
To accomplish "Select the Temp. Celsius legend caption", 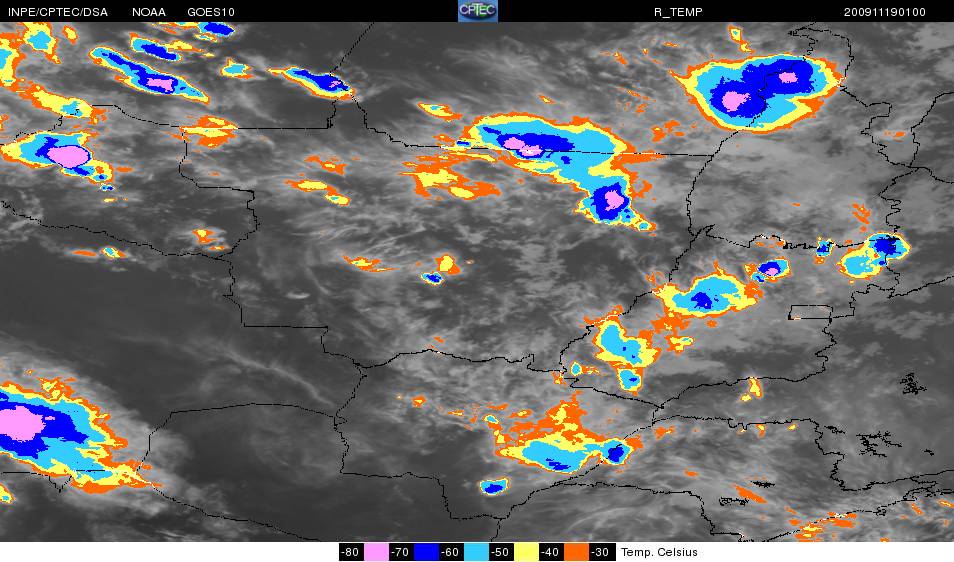I will point(659,552).
